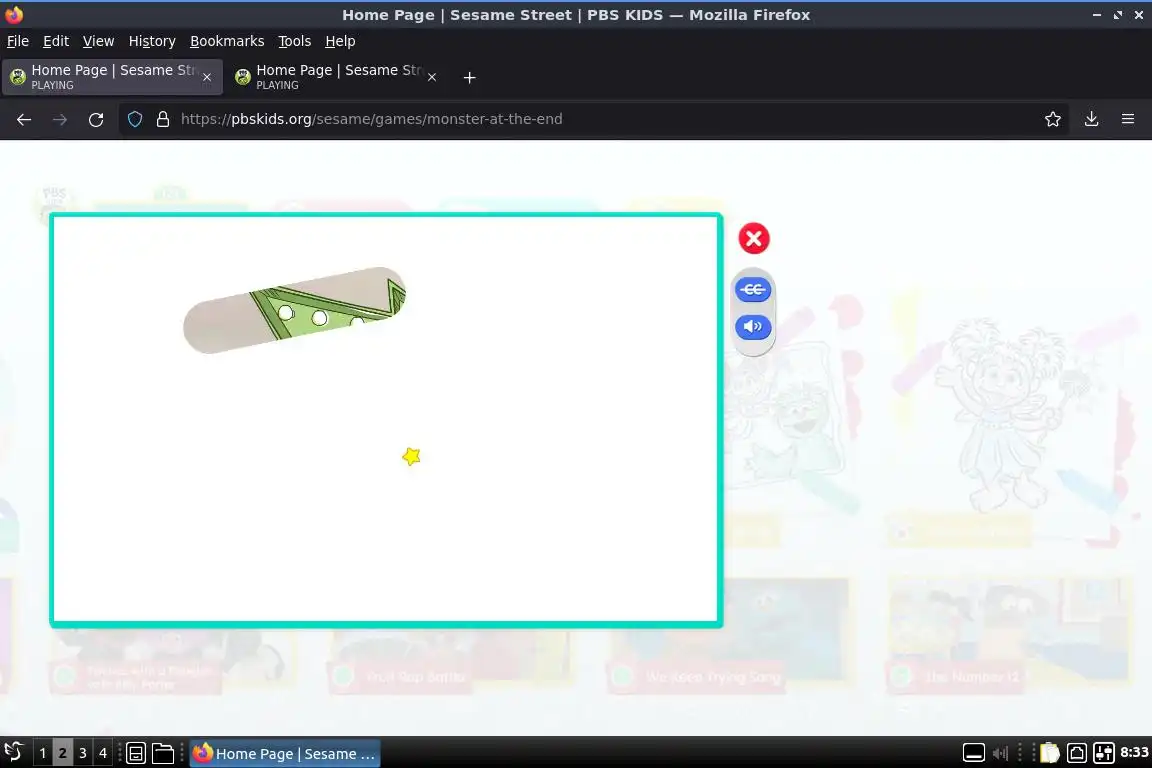Screen dimensions: 1152x768
Task: Switch to the second Sesame Street tab
Action: tap(336, 77)
